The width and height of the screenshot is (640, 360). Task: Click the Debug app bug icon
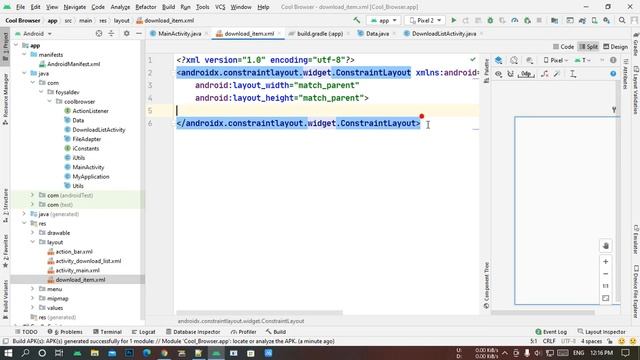pos(490,20)
